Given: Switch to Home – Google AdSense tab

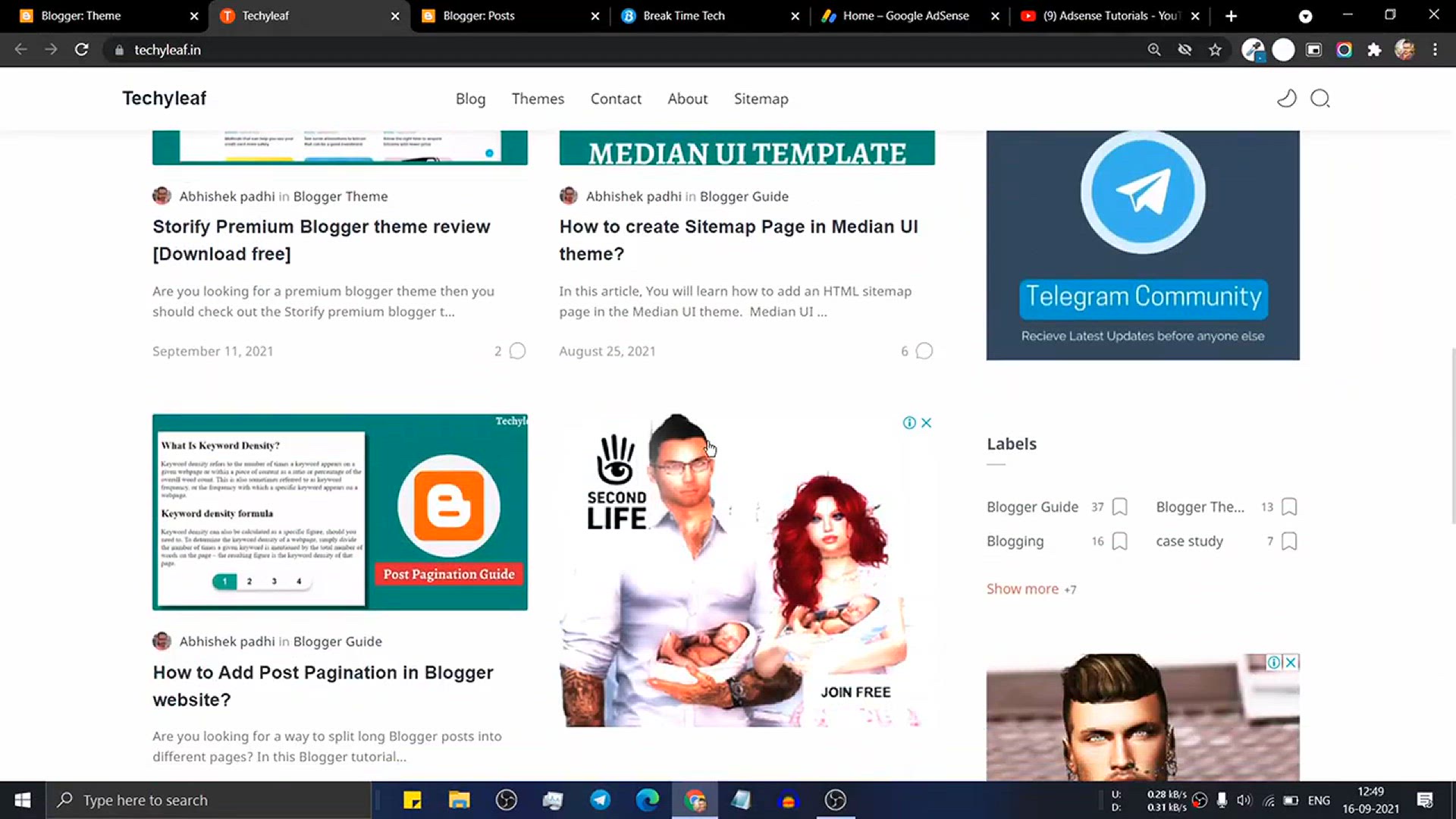Looking at the screenshot, I should (910, 16).
